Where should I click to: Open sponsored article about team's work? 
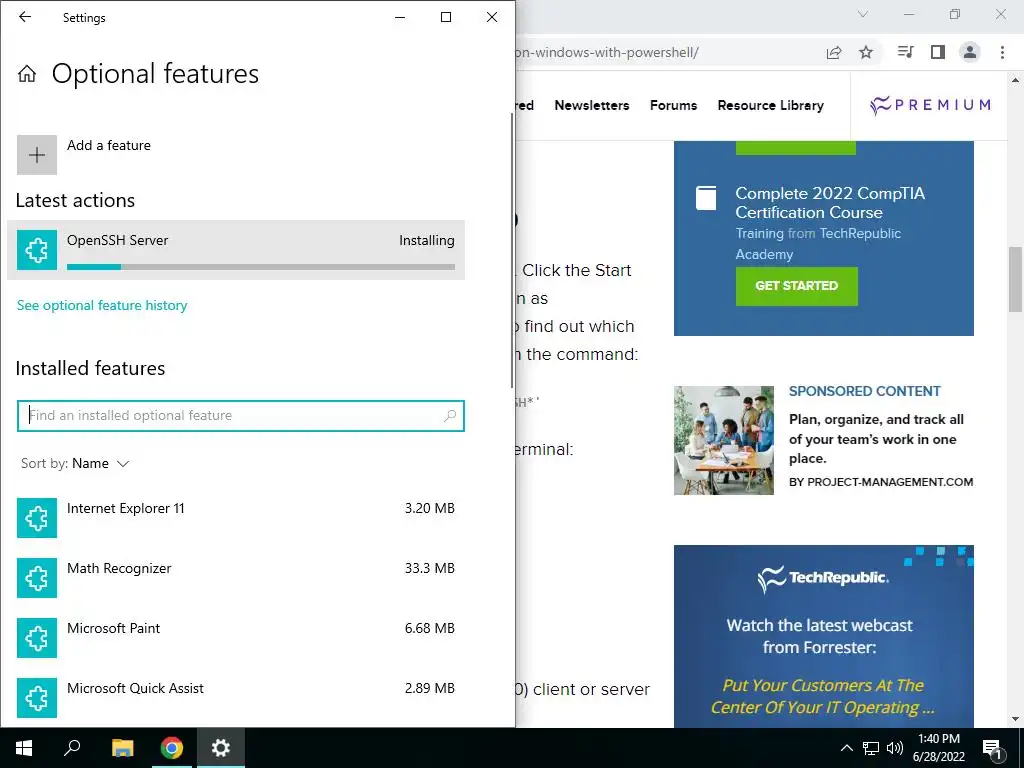[876, 438]
